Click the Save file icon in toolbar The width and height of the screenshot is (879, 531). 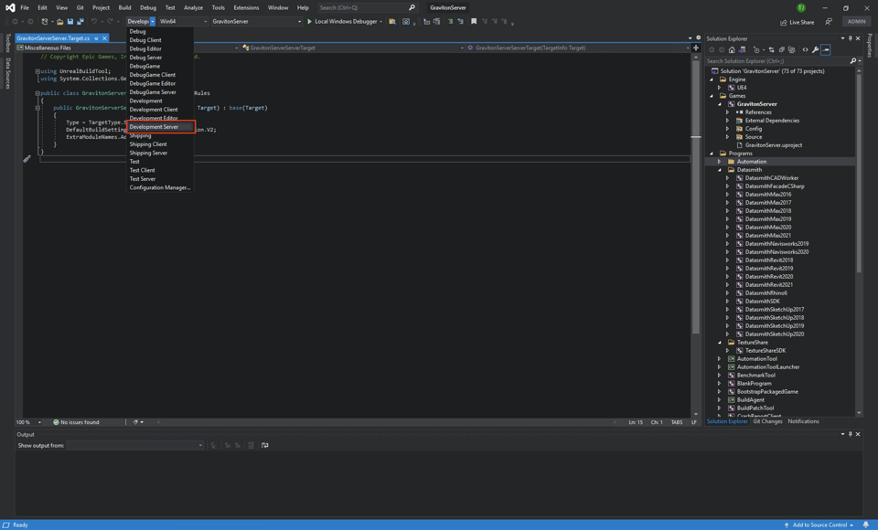[70, 21]
